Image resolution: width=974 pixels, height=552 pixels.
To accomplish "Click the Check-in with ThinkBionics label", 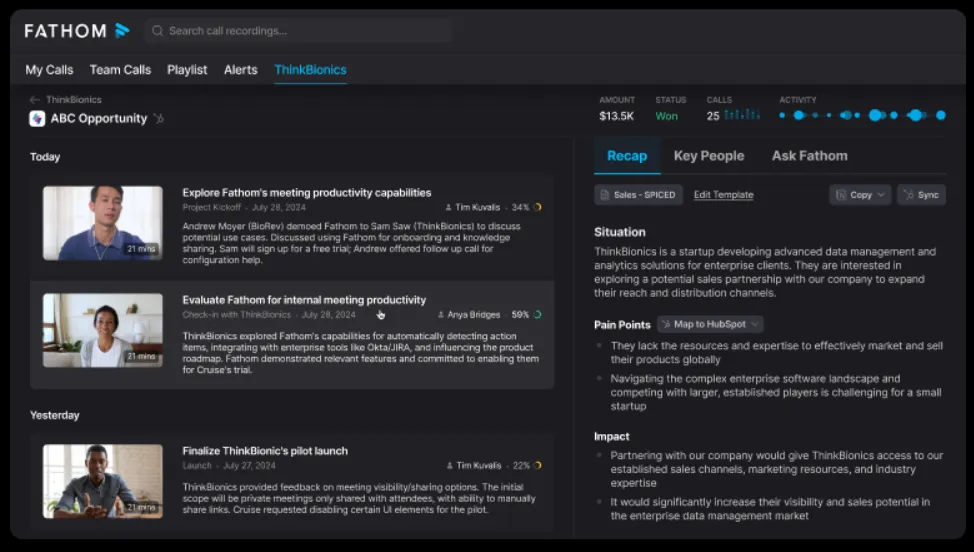I will coord(236,315).
